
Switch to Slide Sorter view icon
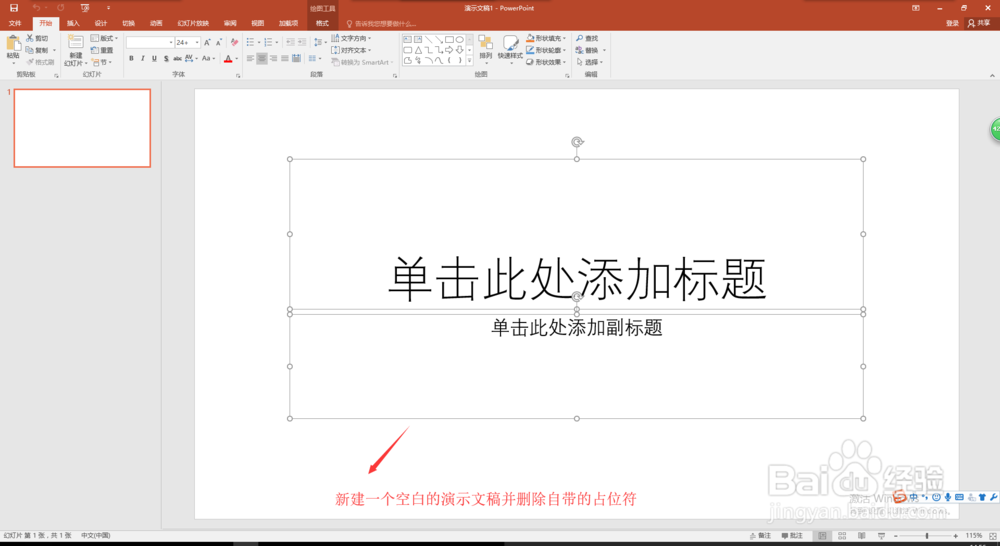pos(842,536)
